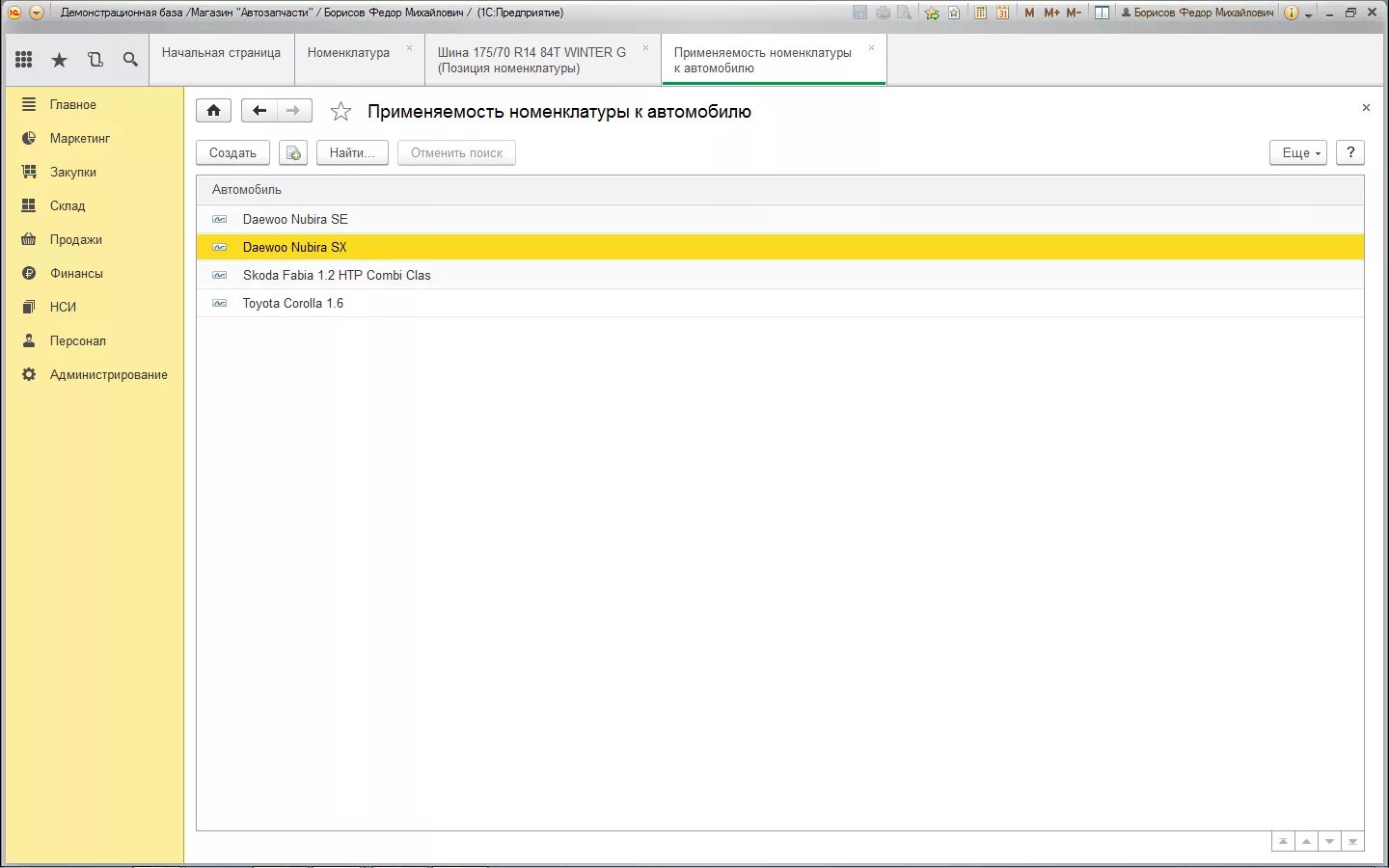The image size is (1389, 868).
Task: Go forward with the right arrow button
Action: coord(294,111)
